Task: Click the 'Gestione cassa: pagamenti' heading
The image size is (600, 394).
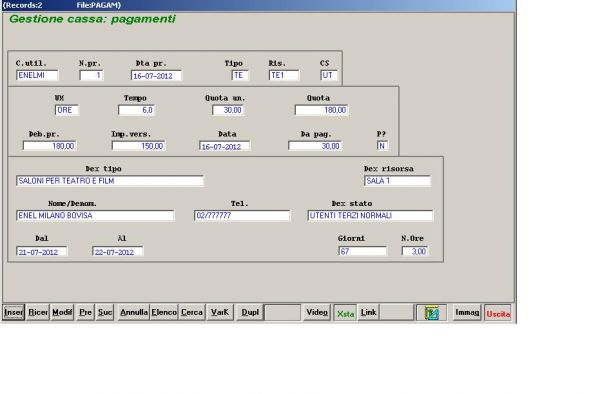Action: [x=92, y=19]
